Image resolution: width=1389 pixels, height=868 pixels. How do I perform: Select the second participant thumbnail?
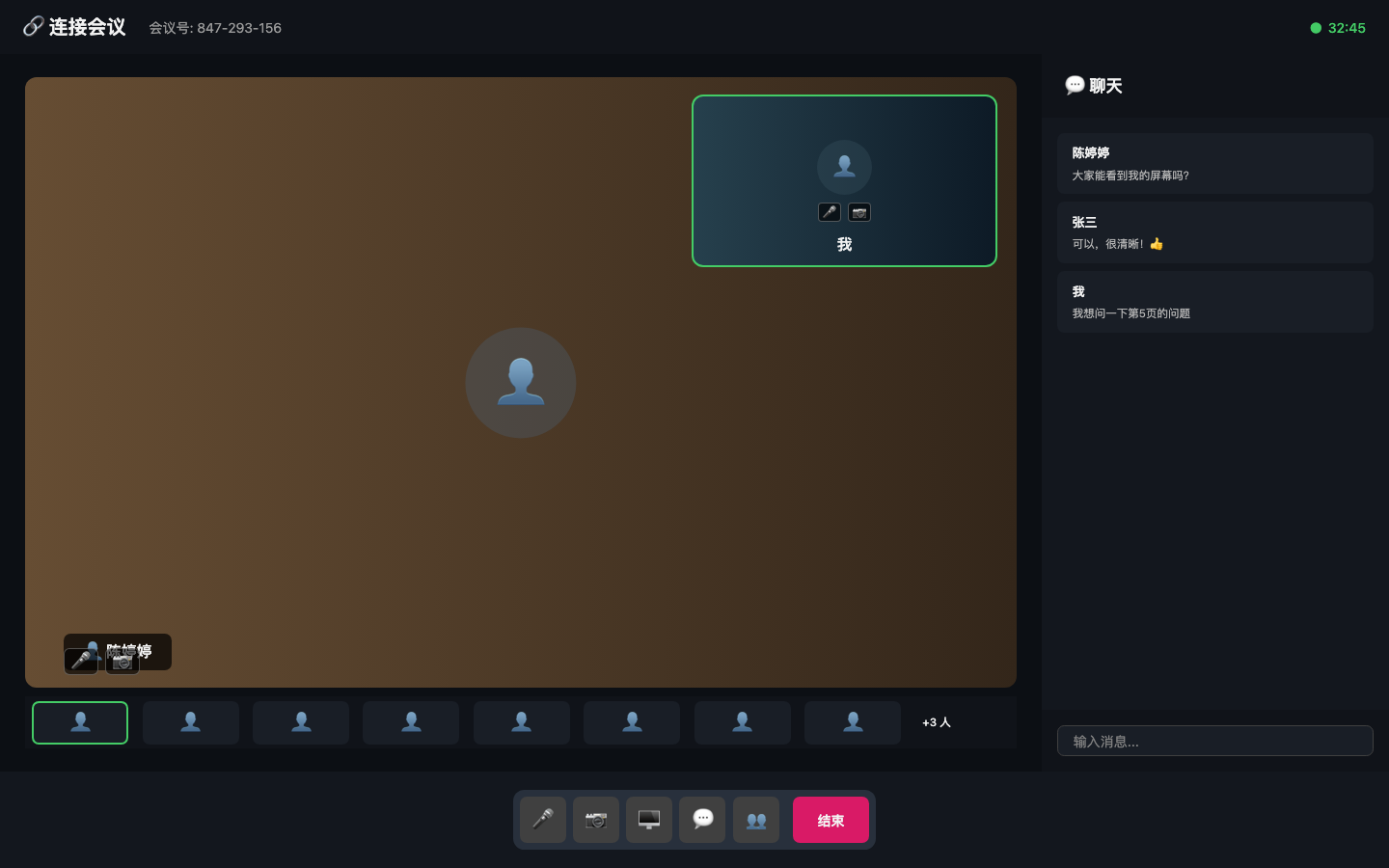[191, 722]
